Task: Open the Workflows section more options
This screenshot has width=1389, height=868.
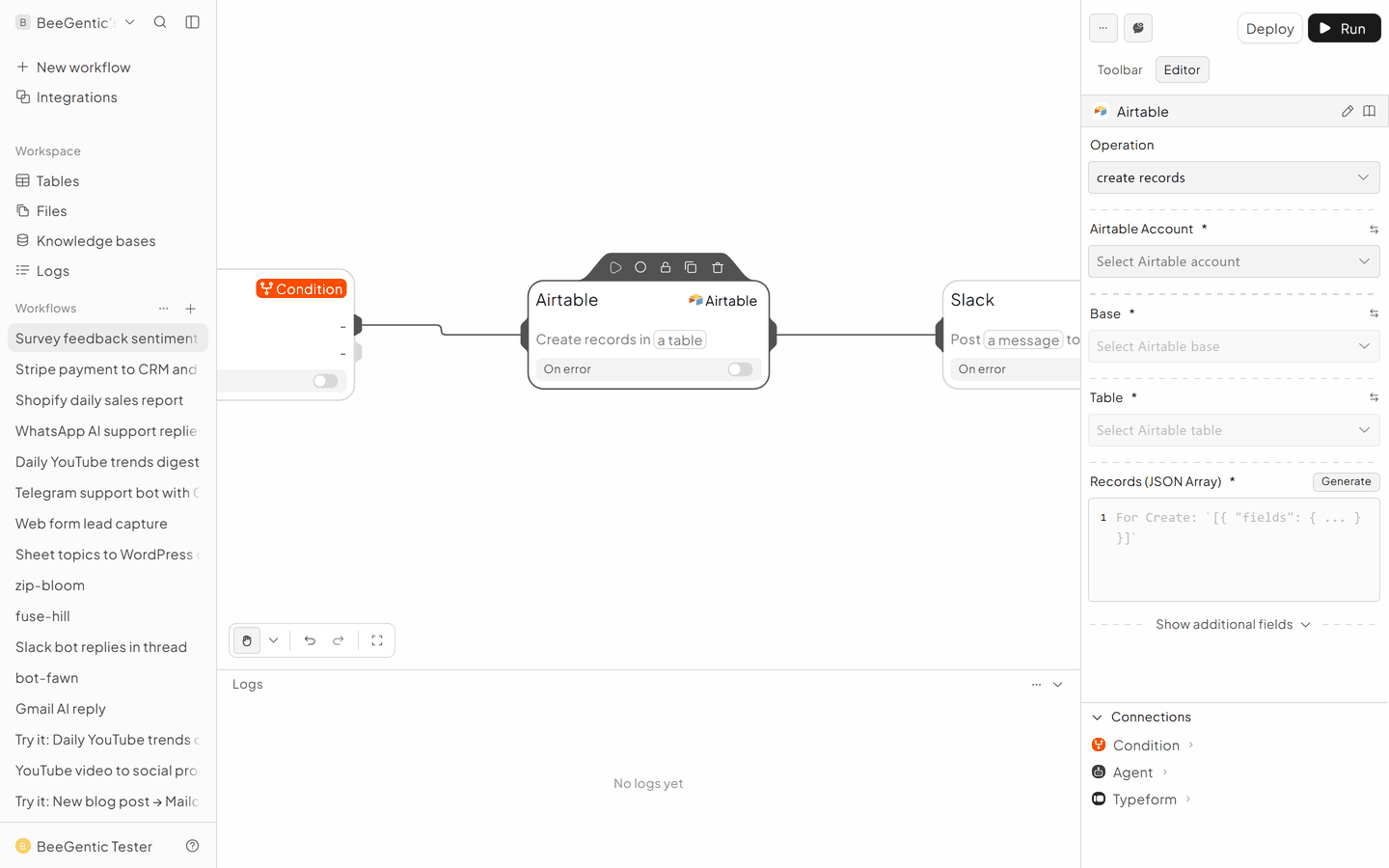Action: [x=163, y=309]
